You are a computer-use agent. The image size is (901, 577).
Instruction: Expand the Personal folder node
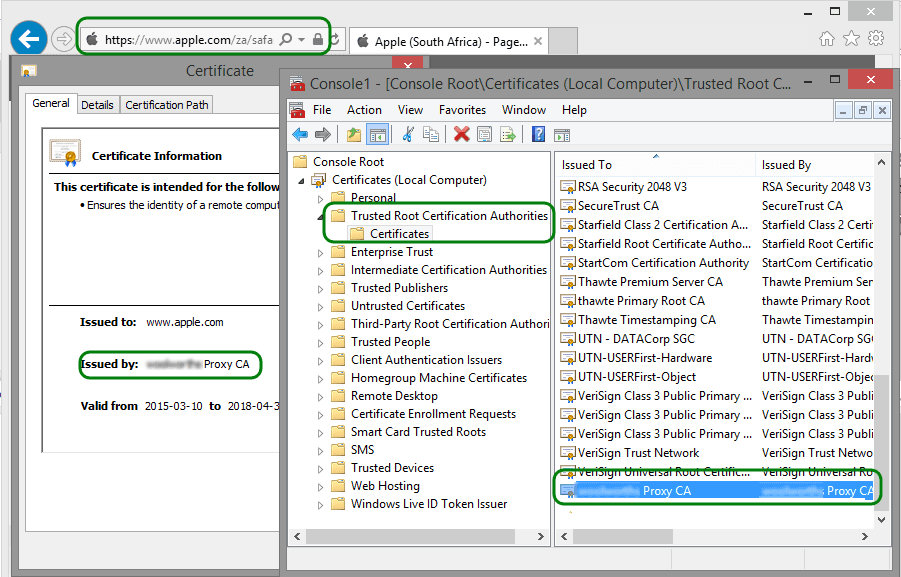[321, 199]
